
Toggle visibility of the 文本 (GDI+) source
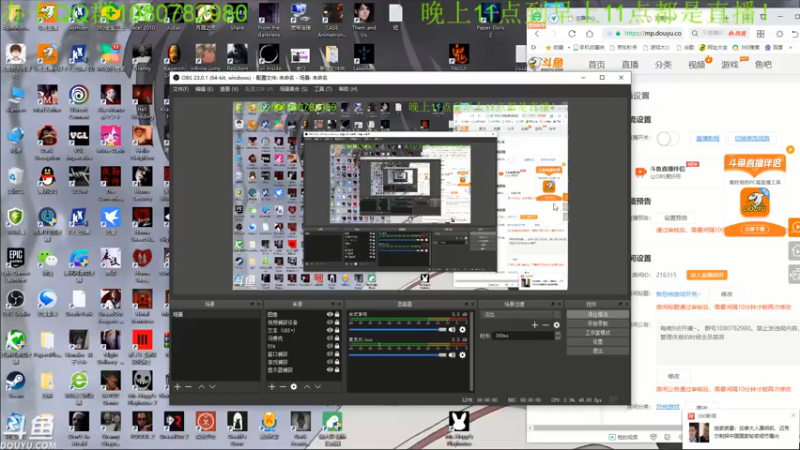tap(330, 330)
